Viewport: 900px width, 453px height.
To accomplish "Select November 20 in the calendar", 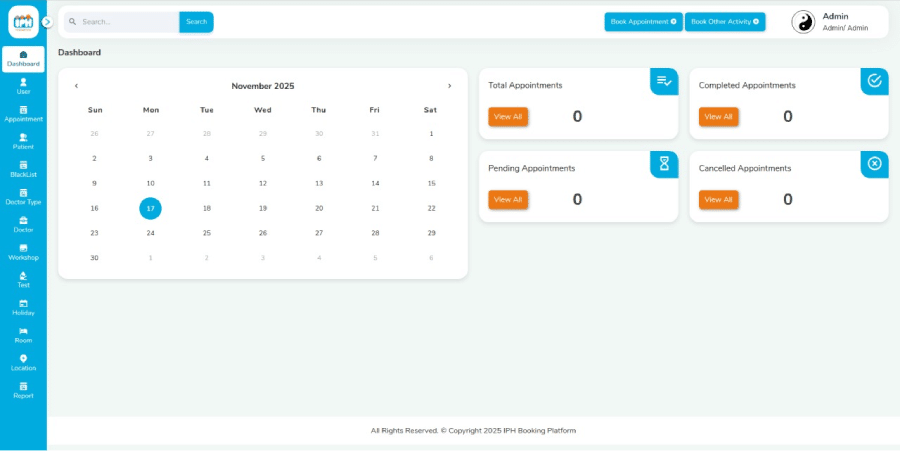I will pos(319,208).
